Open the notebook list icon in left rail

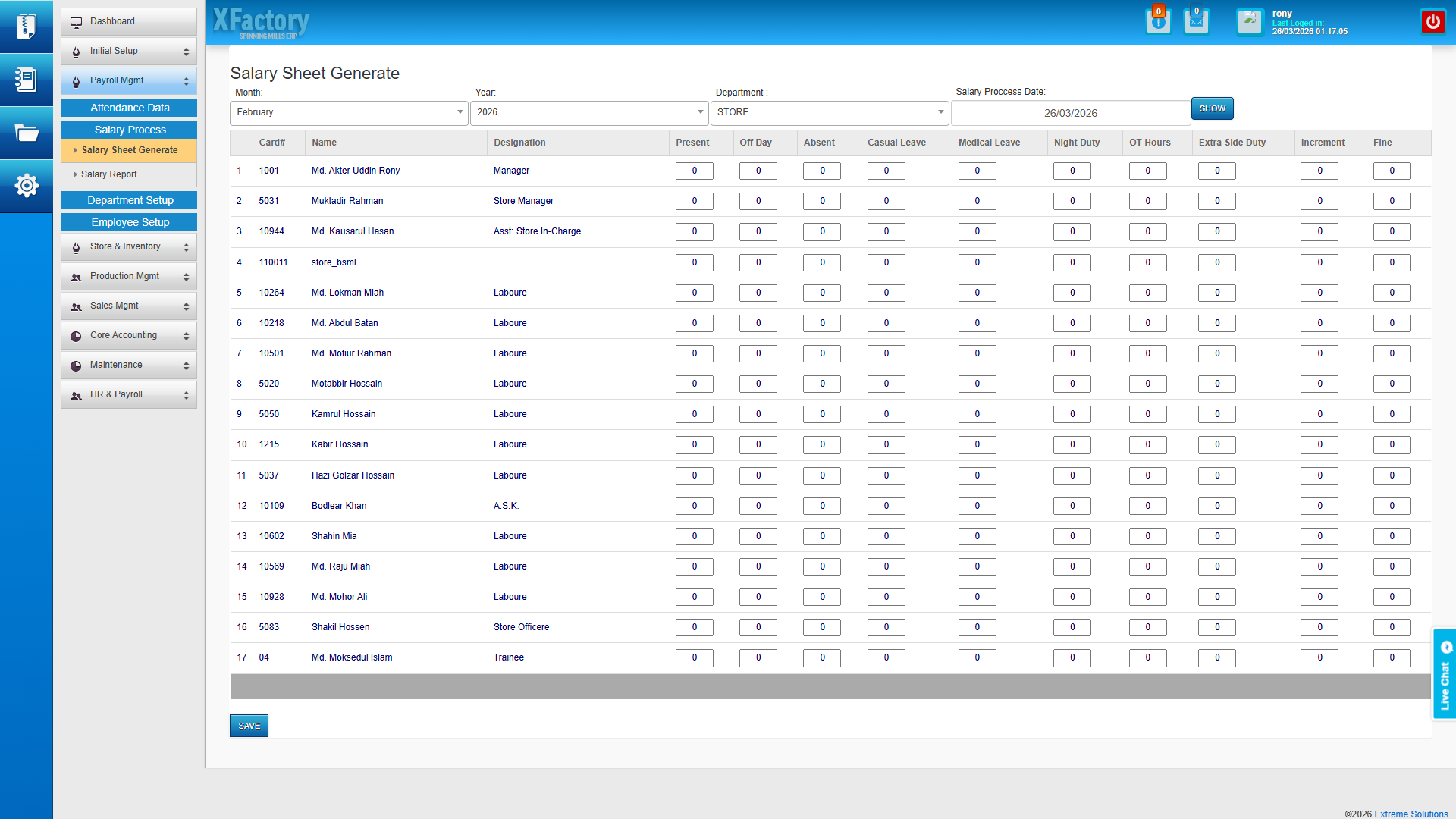click(26, 80)
